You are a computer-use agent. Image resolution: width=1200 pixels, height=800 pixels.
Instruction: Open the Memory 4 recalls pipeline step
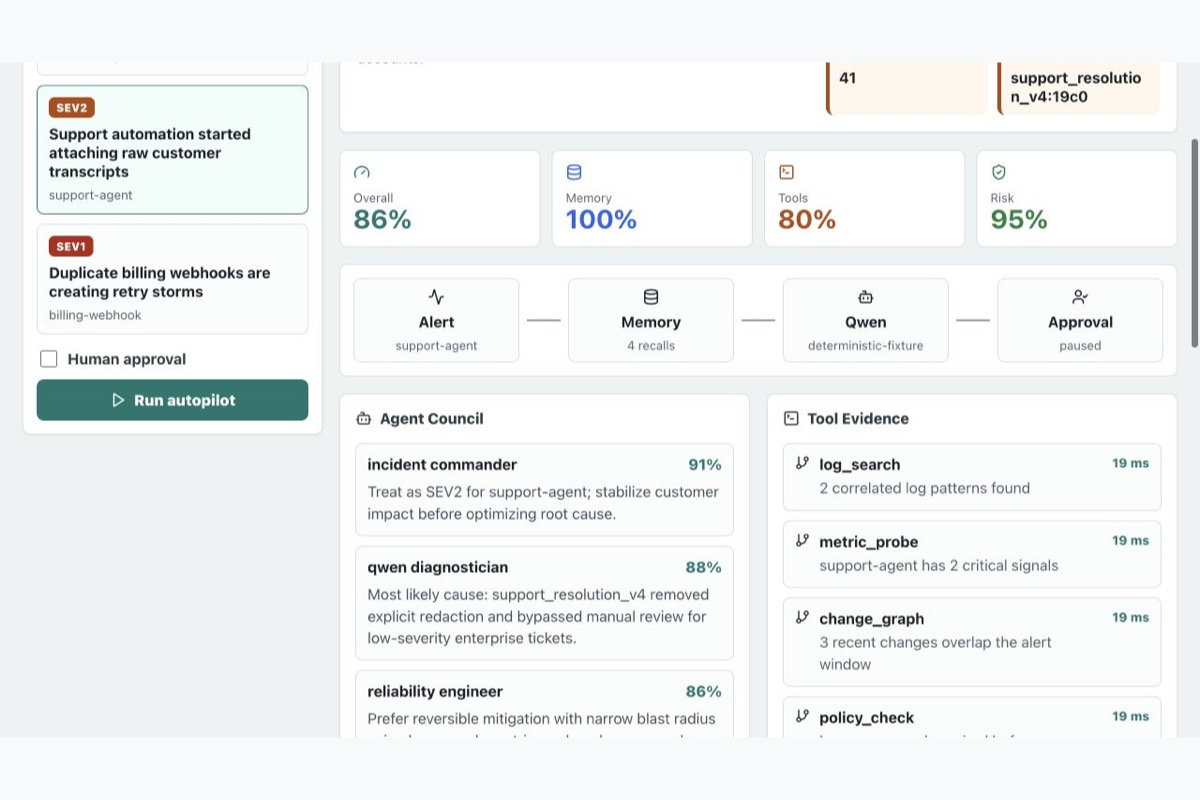[651, 320]
